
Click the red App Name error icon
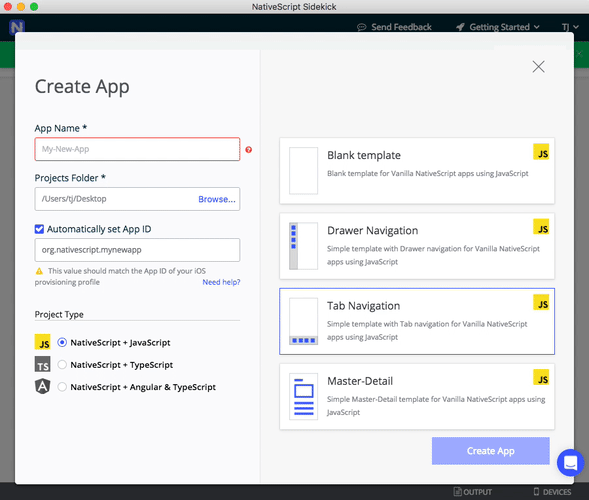249,150
